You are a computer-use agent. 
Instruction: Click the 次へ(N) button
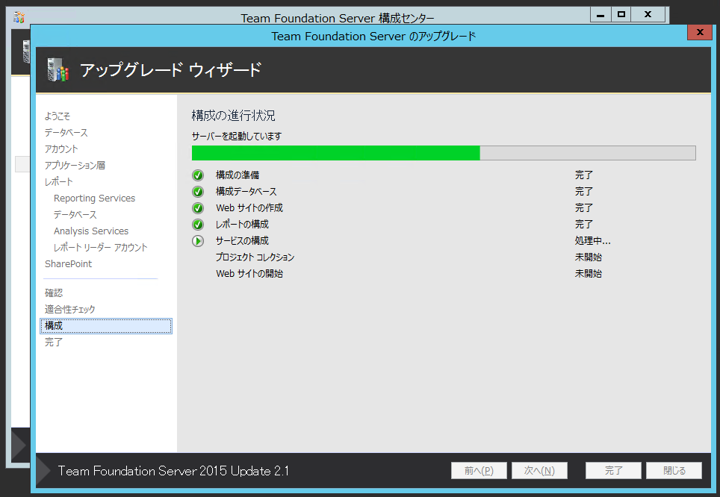point(540,471)
